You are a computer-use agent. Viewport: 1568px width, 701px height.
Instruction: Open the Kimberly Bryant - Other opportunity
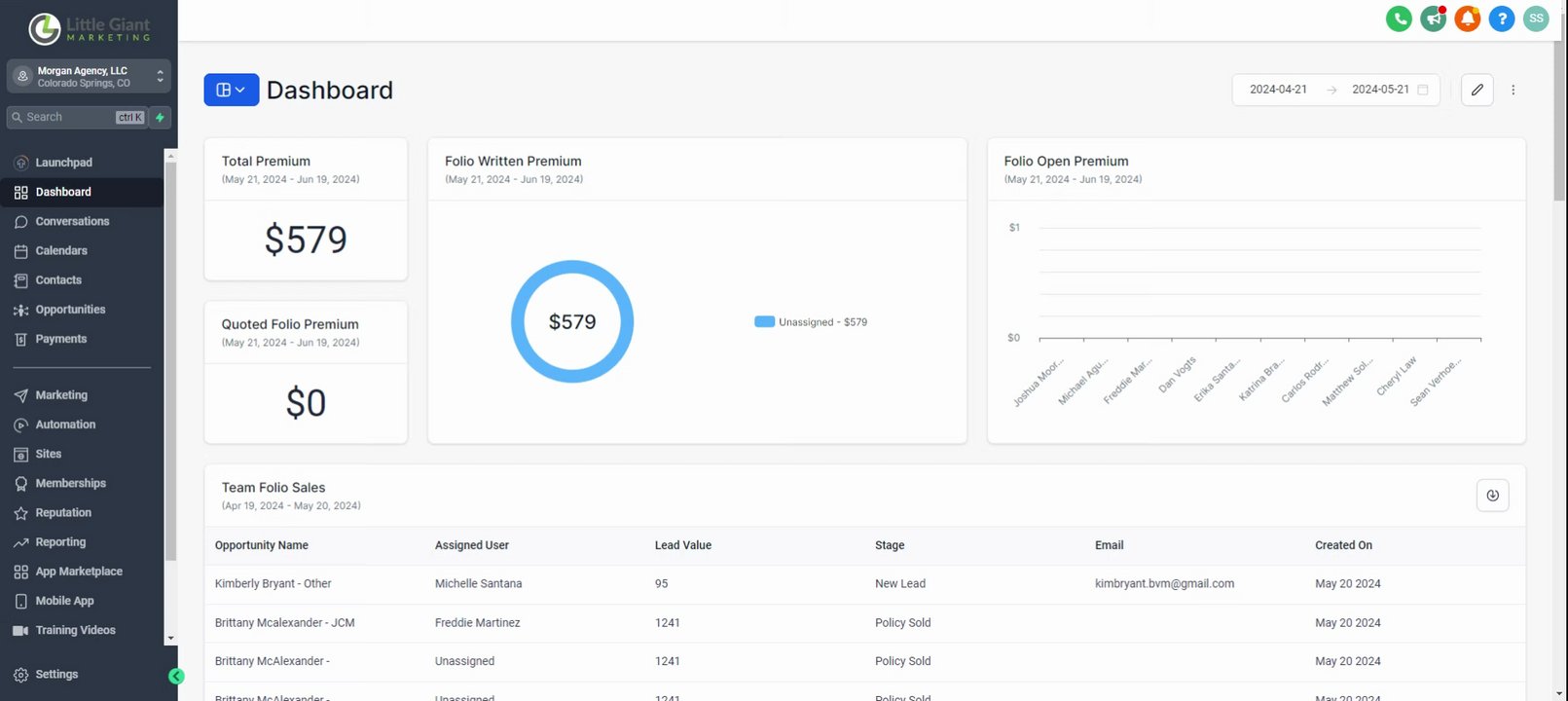[273, 584]
